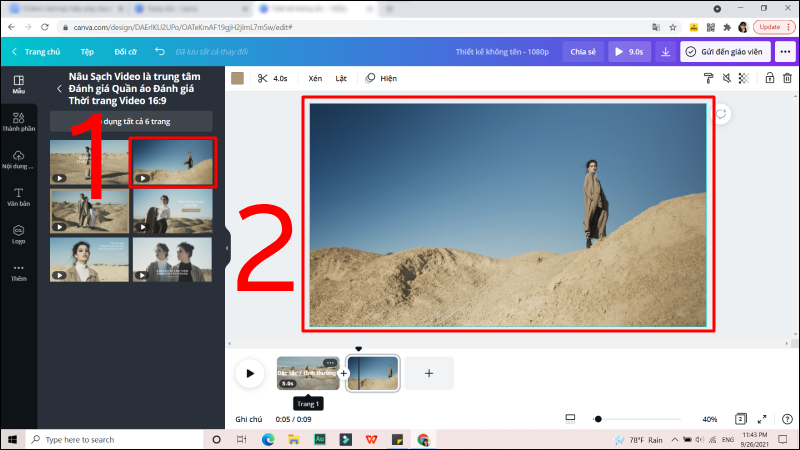The width and height of the screenshot is (800, 450).
Task: Open the Văn bản text tab
Action: (19, 197)
